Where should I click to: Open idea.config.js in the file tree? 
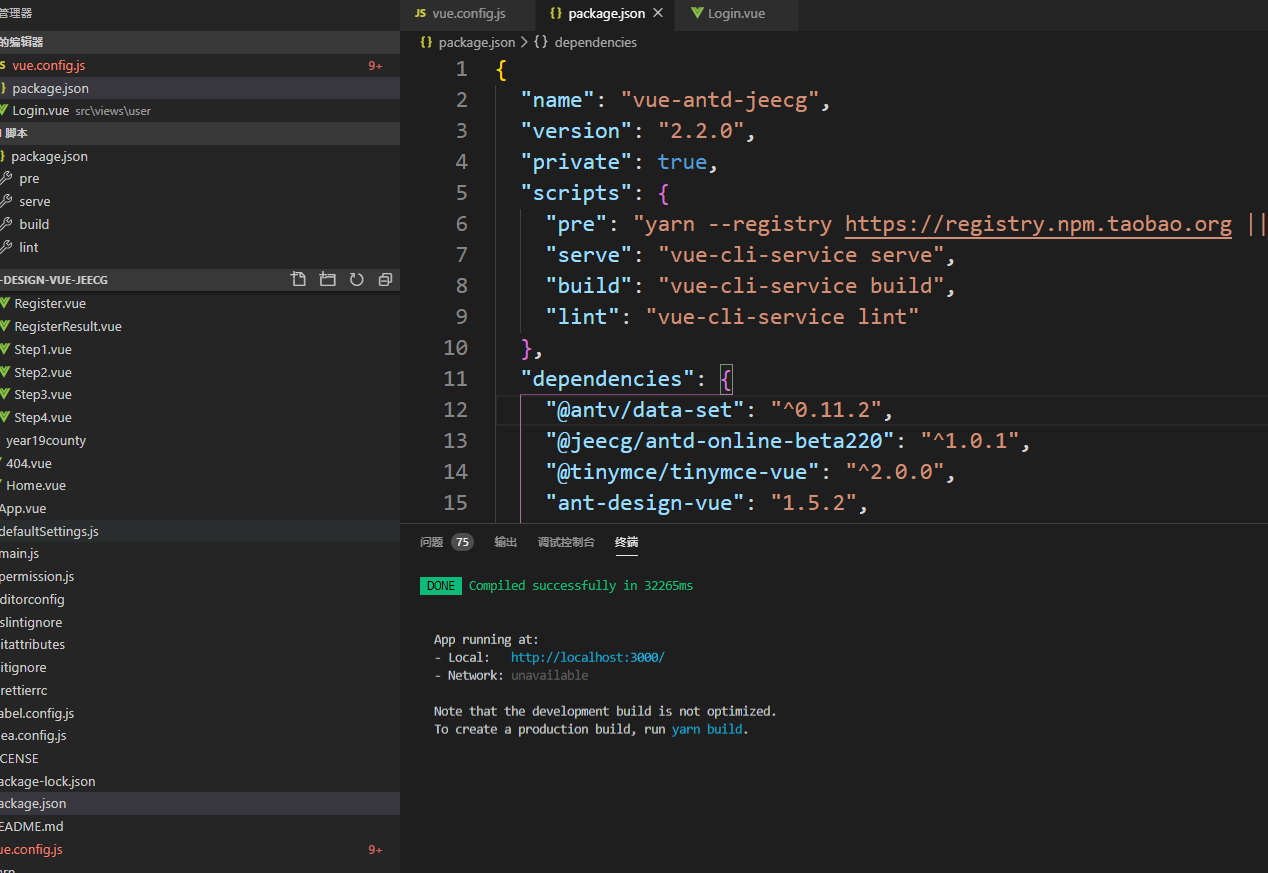point(200,735)
